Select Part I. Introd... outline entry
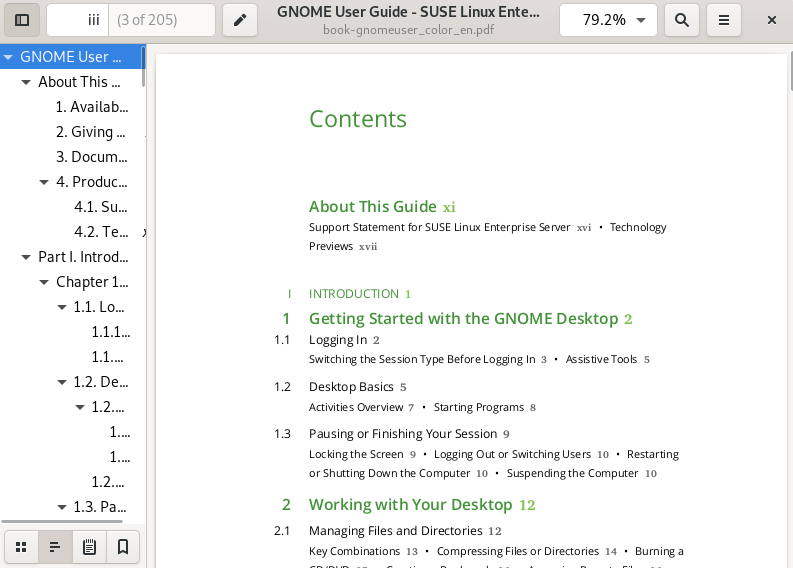The height and width of the screenshot is (568, 793). (83, 257)
